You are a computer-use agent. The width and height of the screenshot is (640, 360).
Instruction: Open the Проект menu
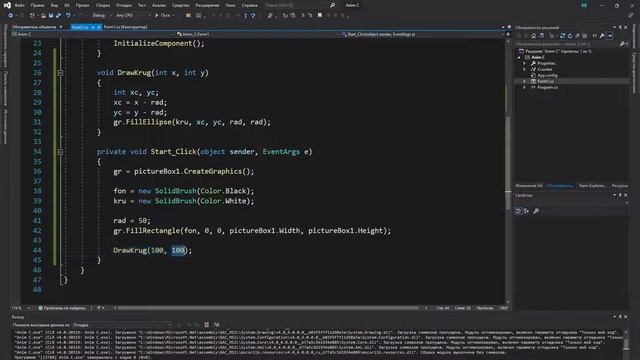(x=82, y=5)
